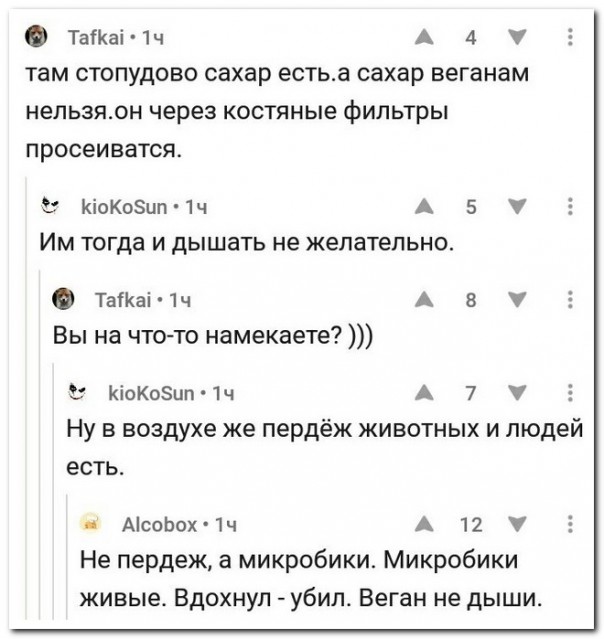Open three-dot menu on kioKoSun's second reply

570,393
